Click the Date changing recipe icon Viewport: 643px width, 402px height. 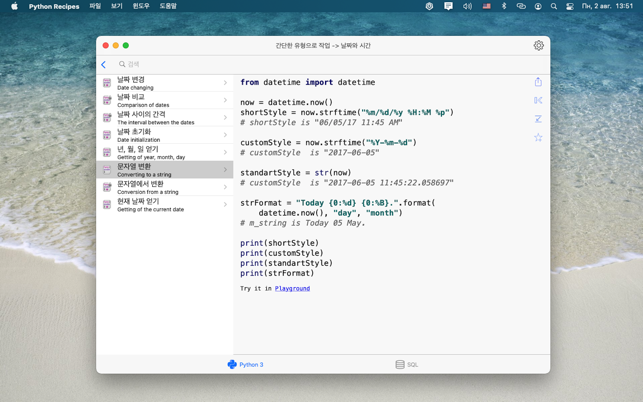107,83
